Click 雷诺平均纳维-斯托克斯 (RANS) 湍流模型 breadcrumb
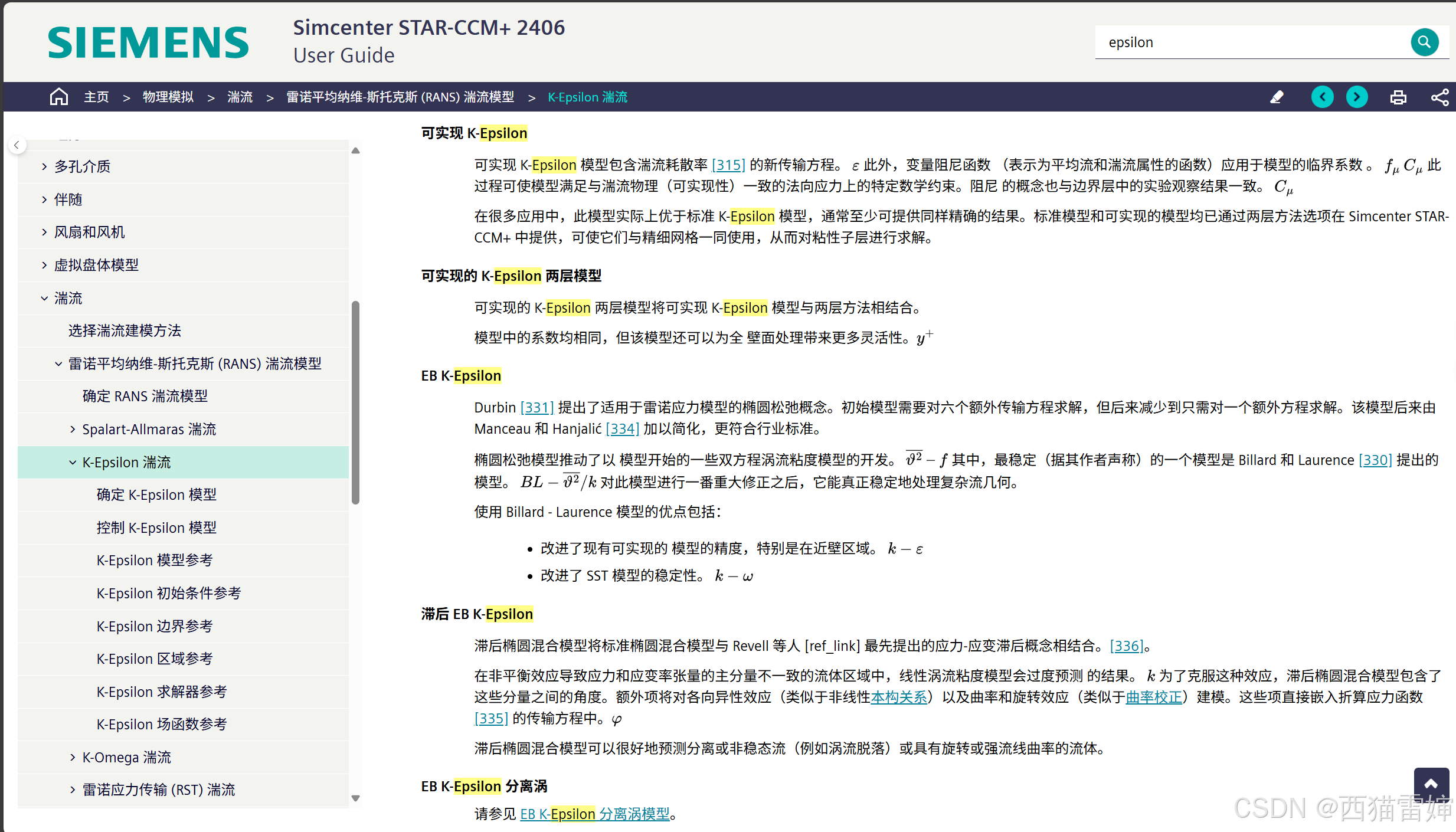 [x=400, y=97]
